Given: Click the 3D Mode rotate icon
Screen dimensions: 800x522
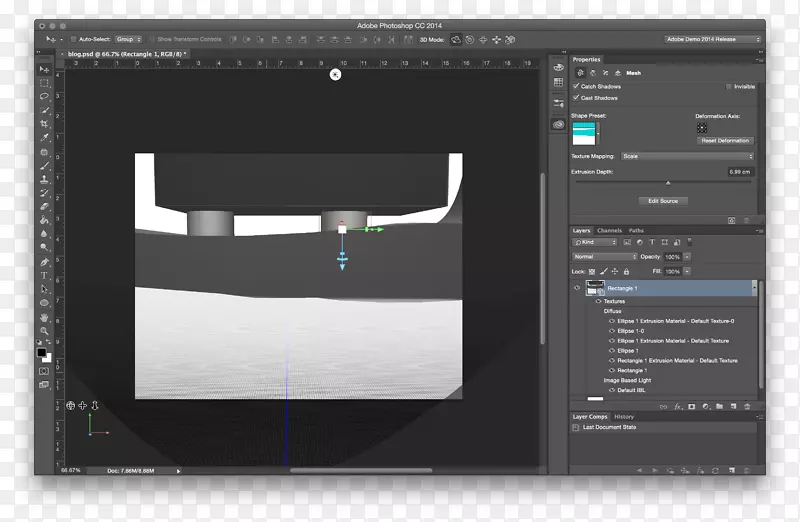Looking at the screenshot, I should point(456,39).
